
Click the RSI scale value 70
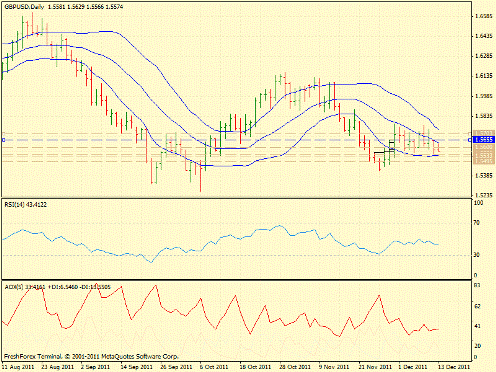tap(477, 223)
